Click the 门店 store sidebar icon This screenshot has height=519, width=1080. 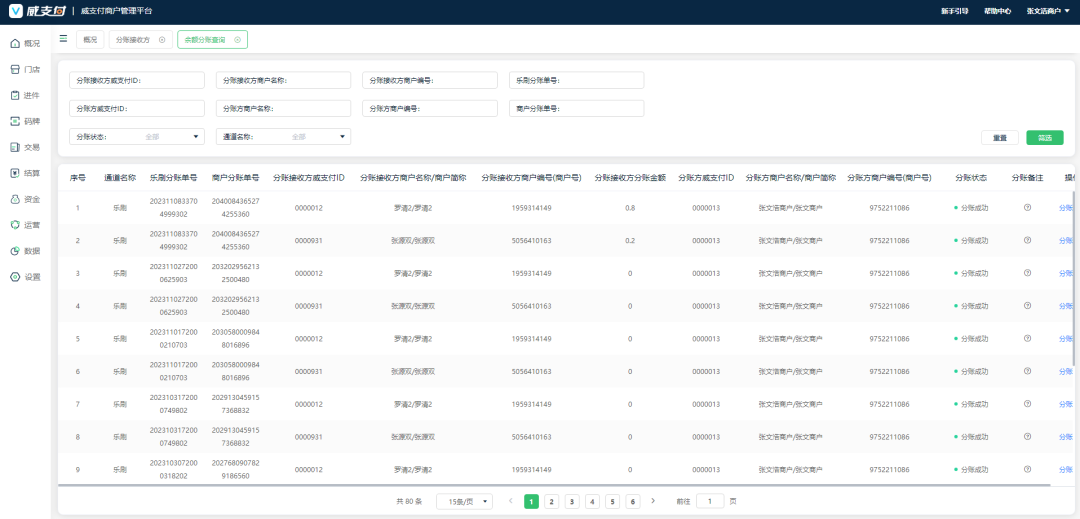point(24,69)
